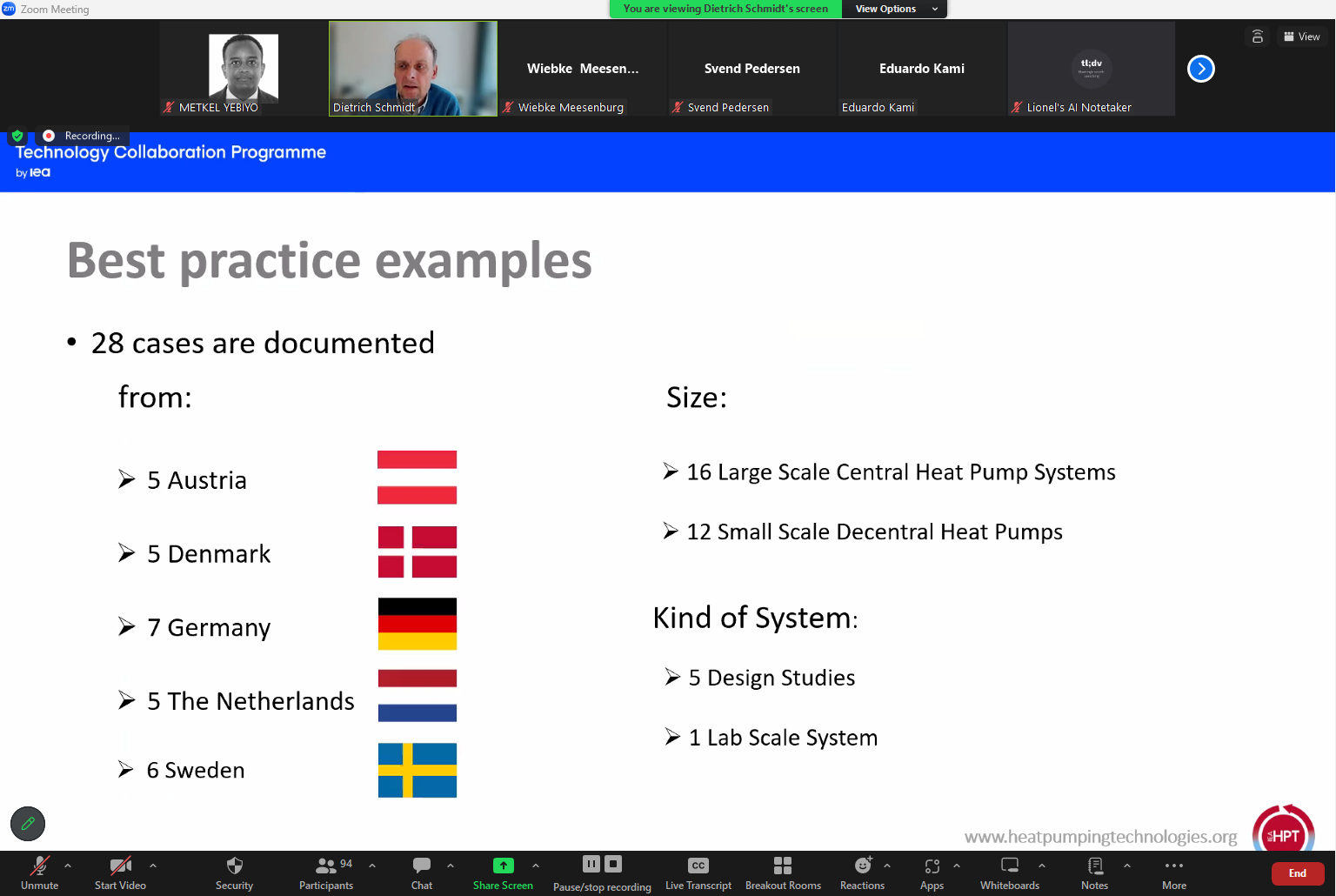
Task: Show next participants with the arrow button
Action: pos(1200,69)
